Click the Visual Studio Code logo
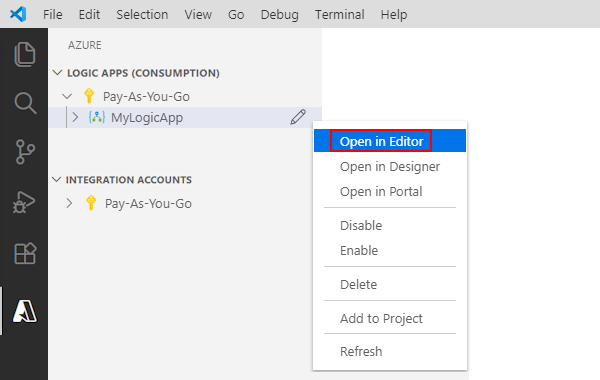The image size is (600, 380). tap(18, 14)
